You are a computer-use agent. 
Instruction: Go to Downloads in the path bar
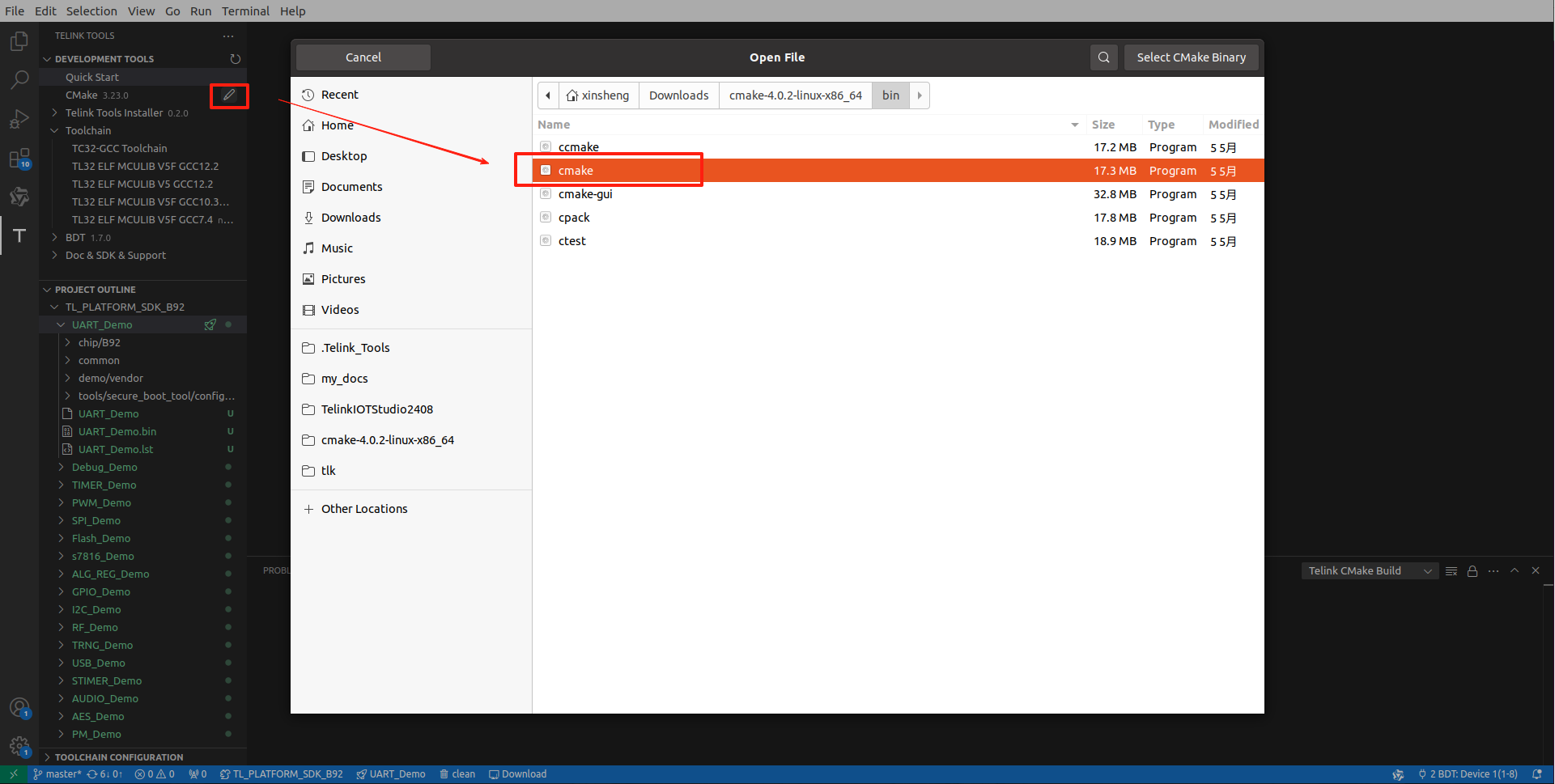tap(679, 95)
